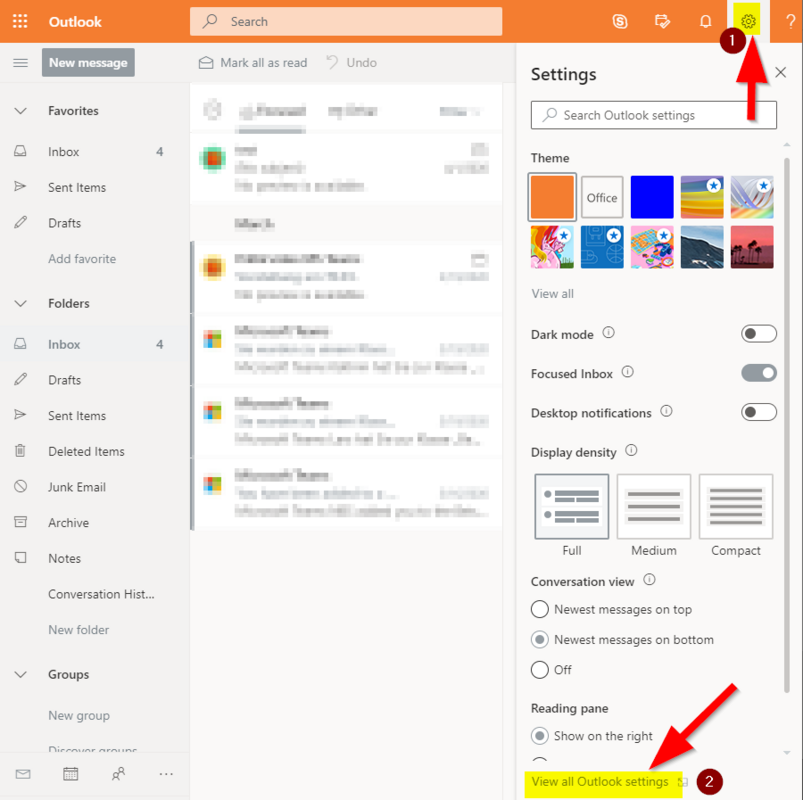The width and height of the screenshot is (803, 800).
Task: Click Dark mode info icon
Action: (608, 333)
